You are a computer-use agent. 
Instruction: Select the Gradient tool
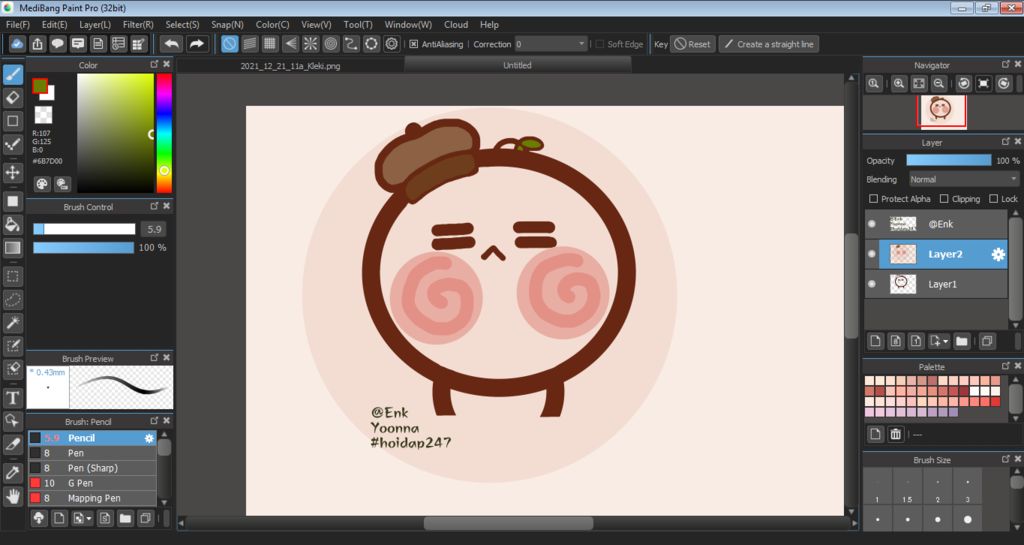[x=12, y=247]
